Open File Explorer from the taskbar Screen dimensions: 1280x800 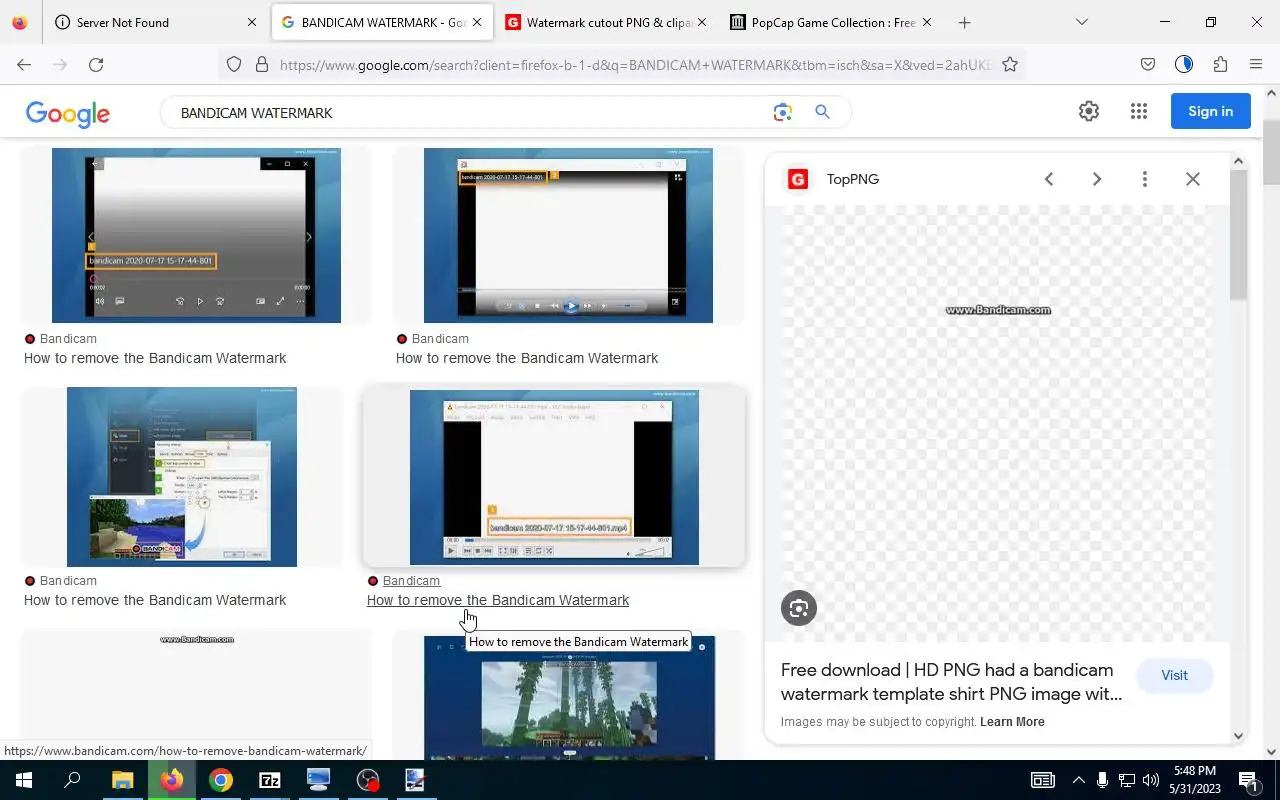click(x=122, y=780)
